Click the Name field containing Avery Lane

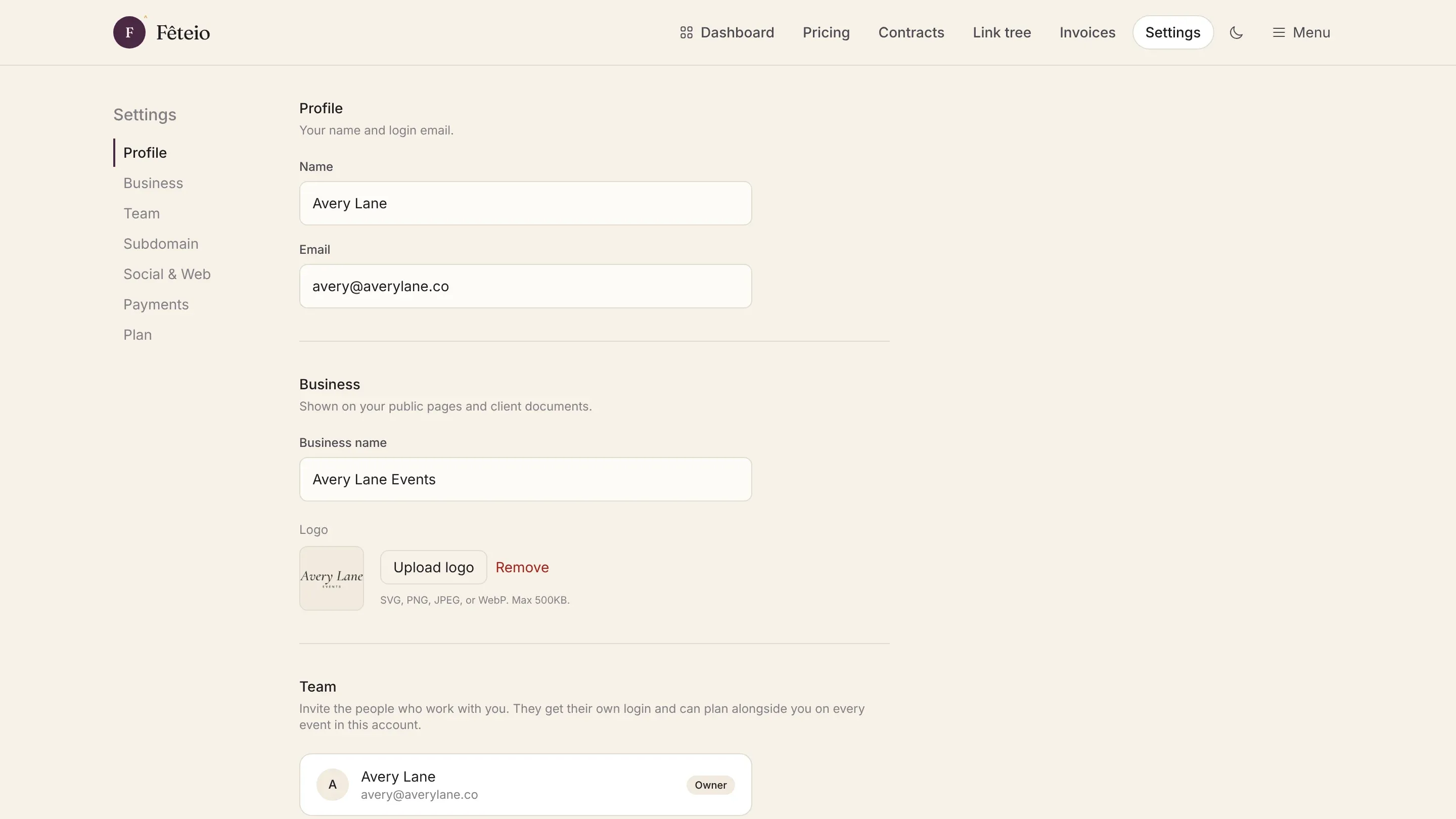coord(525,203)
